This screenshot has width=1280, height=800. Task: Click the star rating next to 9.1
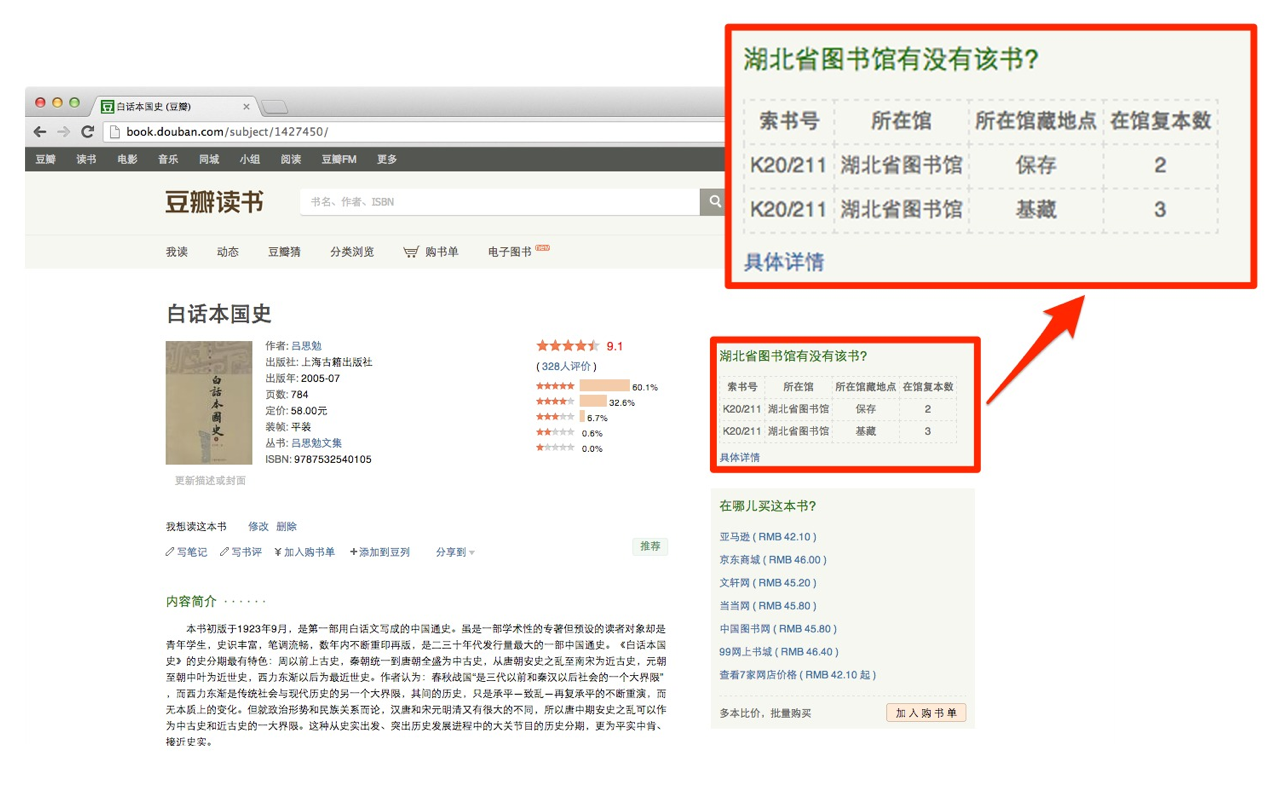click(567, 346)
